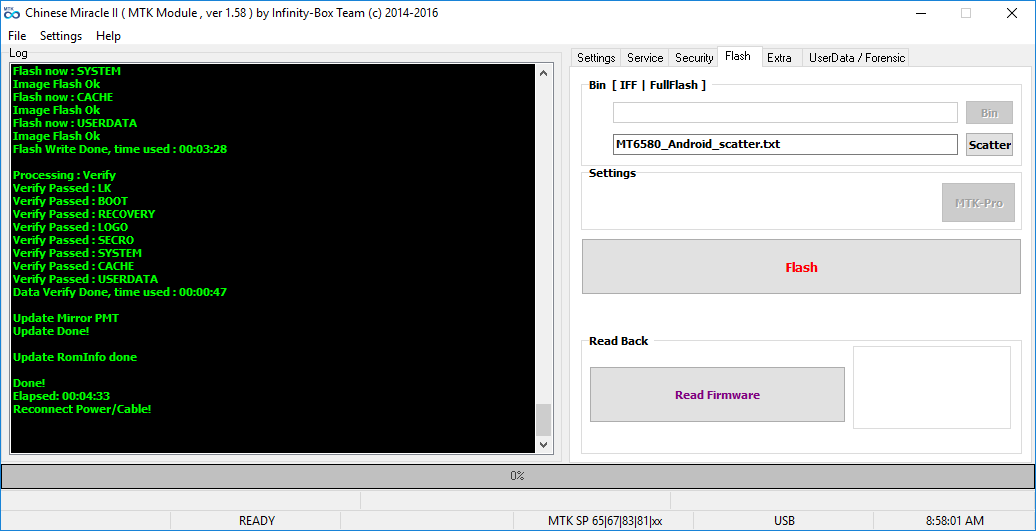Image resolution: width=1036 pixels, height=531 pixels.
Task: Click log line 'Verify Passed : LK'
Action: tap(62, 188)
